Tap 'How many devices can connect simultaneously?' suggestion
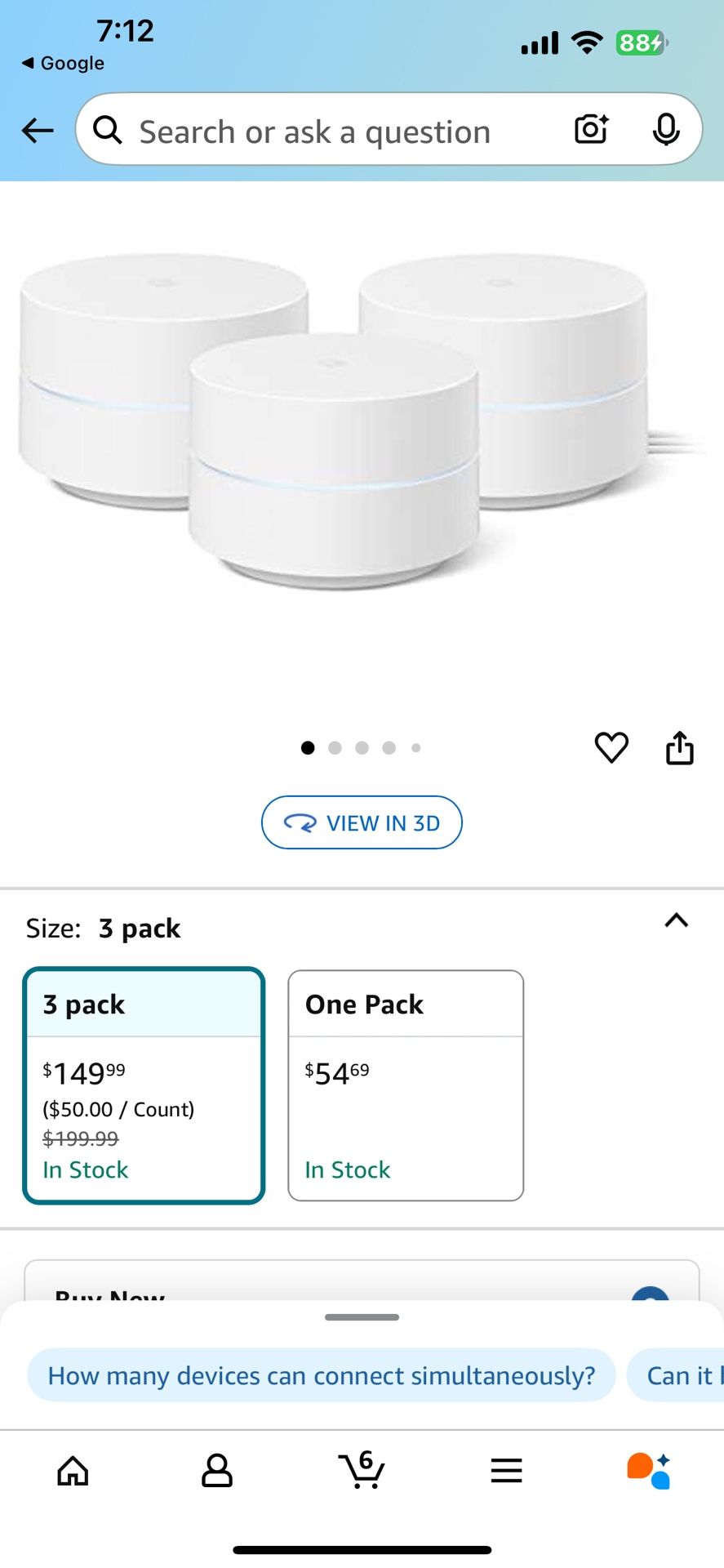Image resolution: width=724 pixels, height=1568 pixels. (x=322, y=1375)
